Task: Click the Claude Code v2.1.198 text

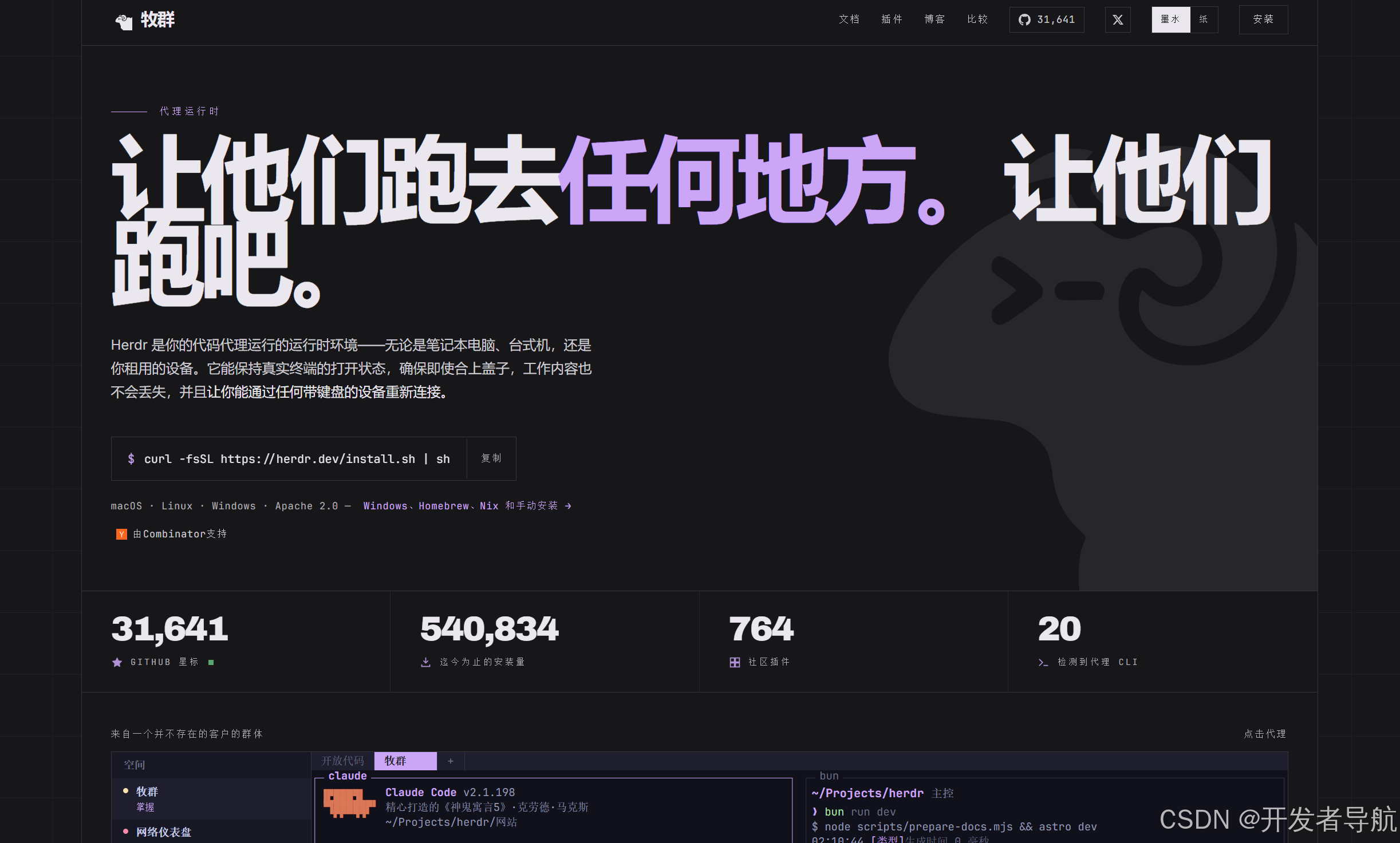Action: [x=450, y=792]
